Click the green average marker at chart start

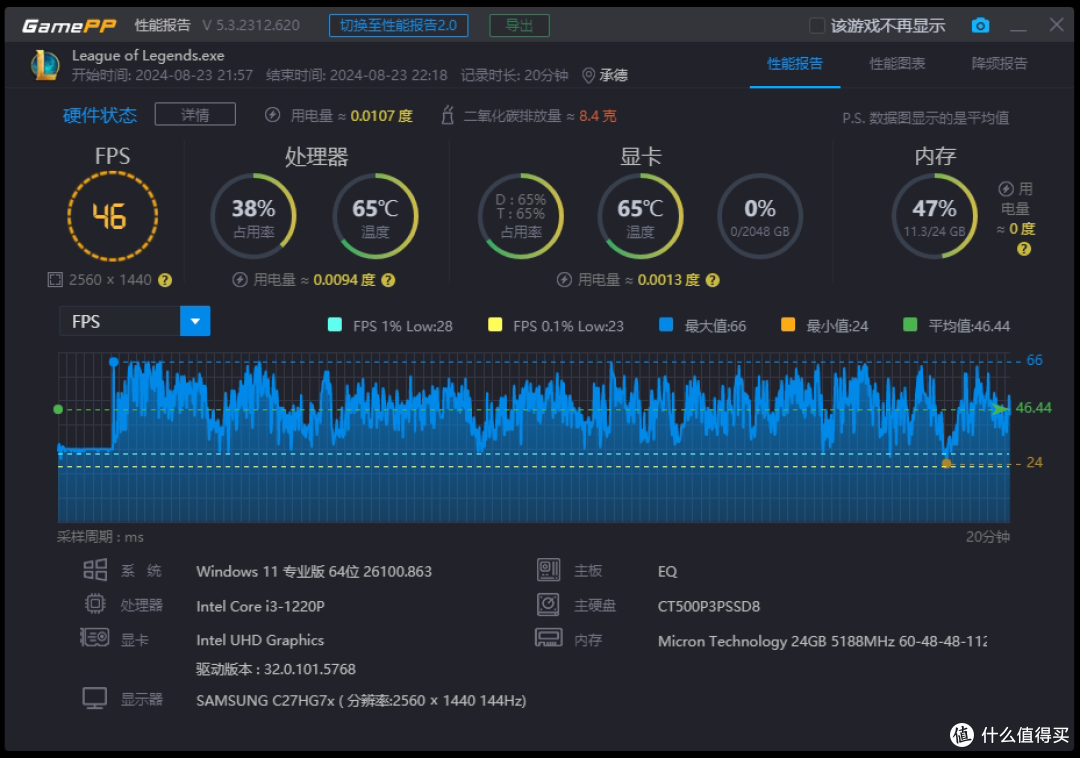58,410
